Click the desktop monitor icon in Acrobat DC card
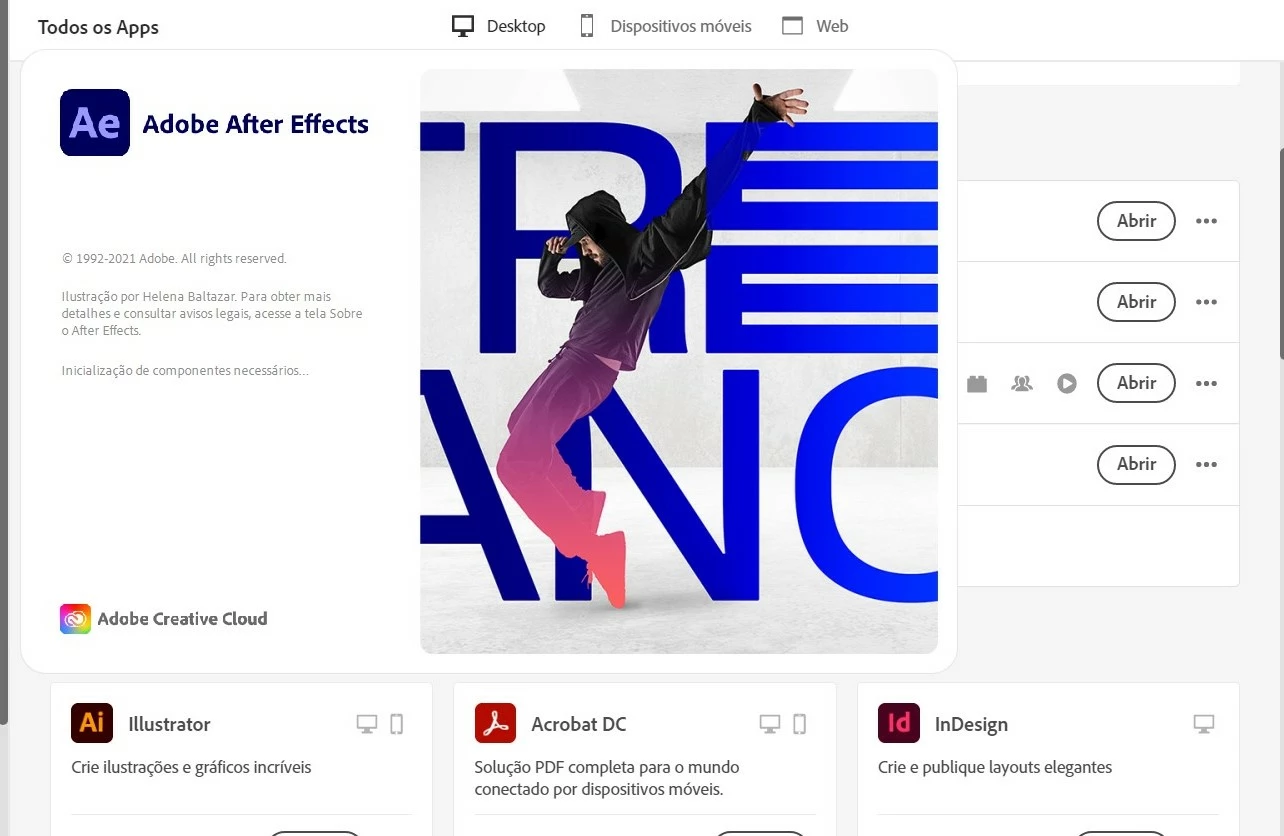The height and width of the screenshot is (836, 1284). pyautogui.click(x=769, y=724)
